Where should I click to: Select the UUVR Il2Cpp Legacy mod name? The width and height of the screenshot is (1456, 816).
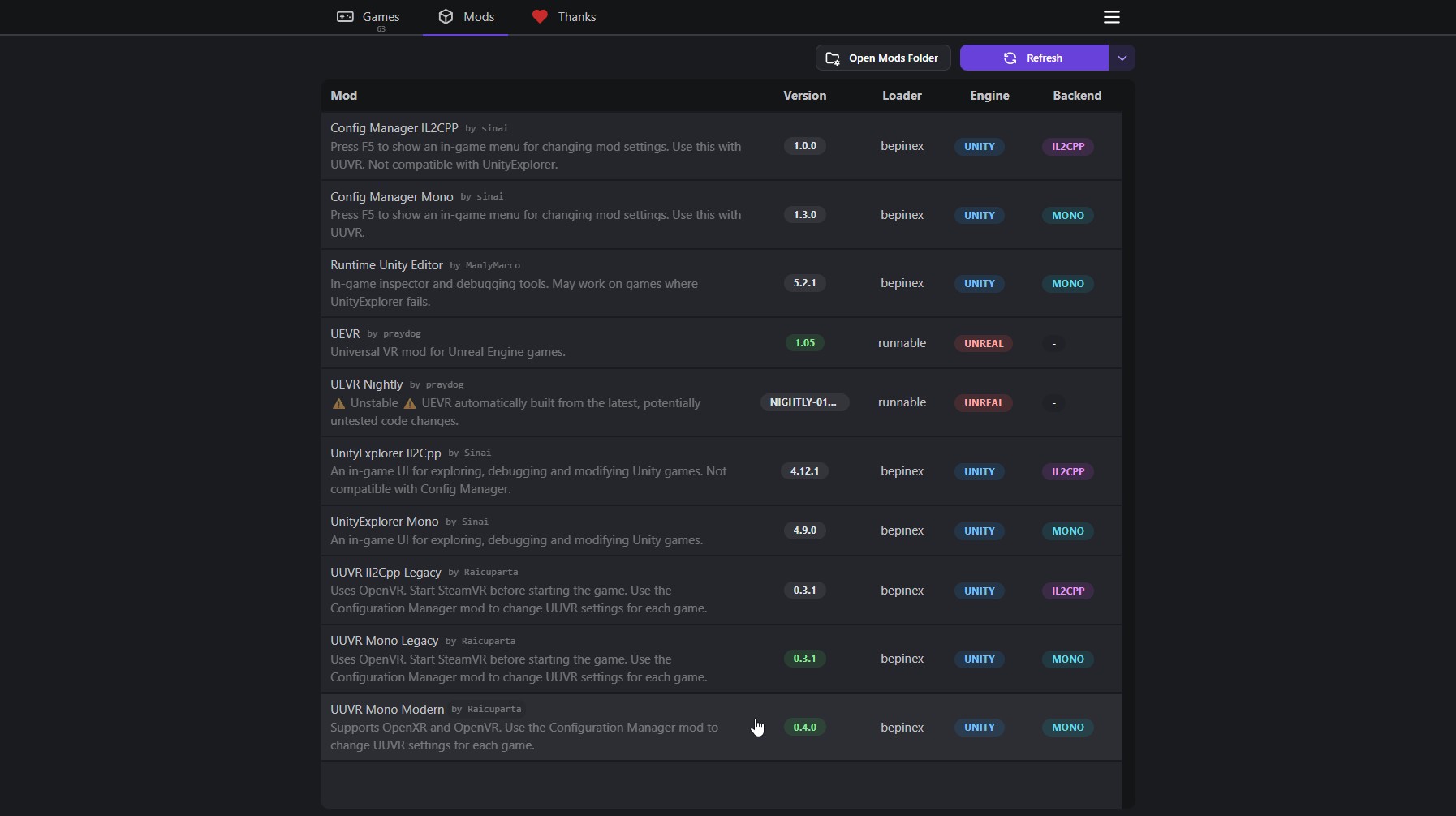(x=386, y=573)
